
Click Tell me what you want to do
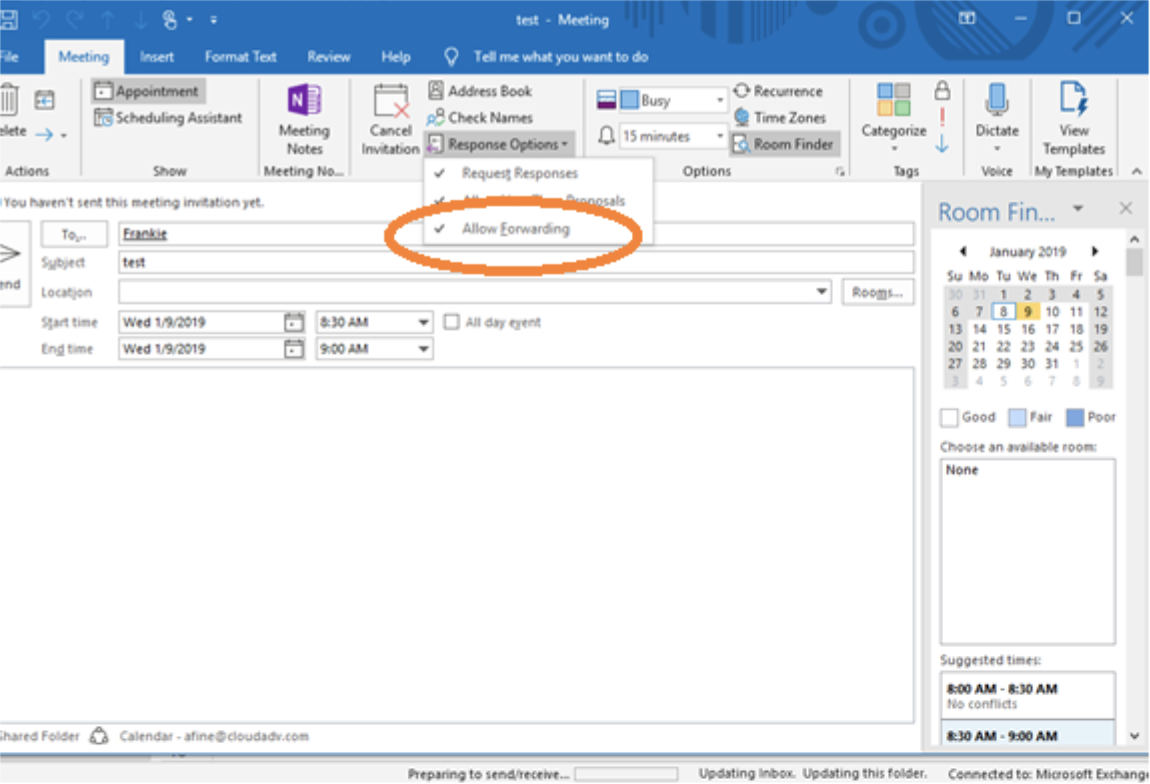coord(561,56)
